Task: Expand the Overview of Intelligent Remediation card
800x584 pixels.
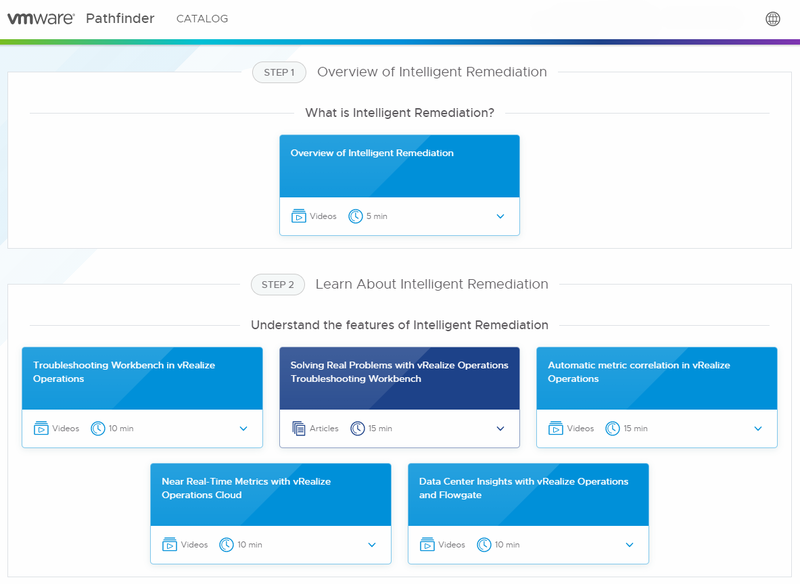Action: point(500,216)
